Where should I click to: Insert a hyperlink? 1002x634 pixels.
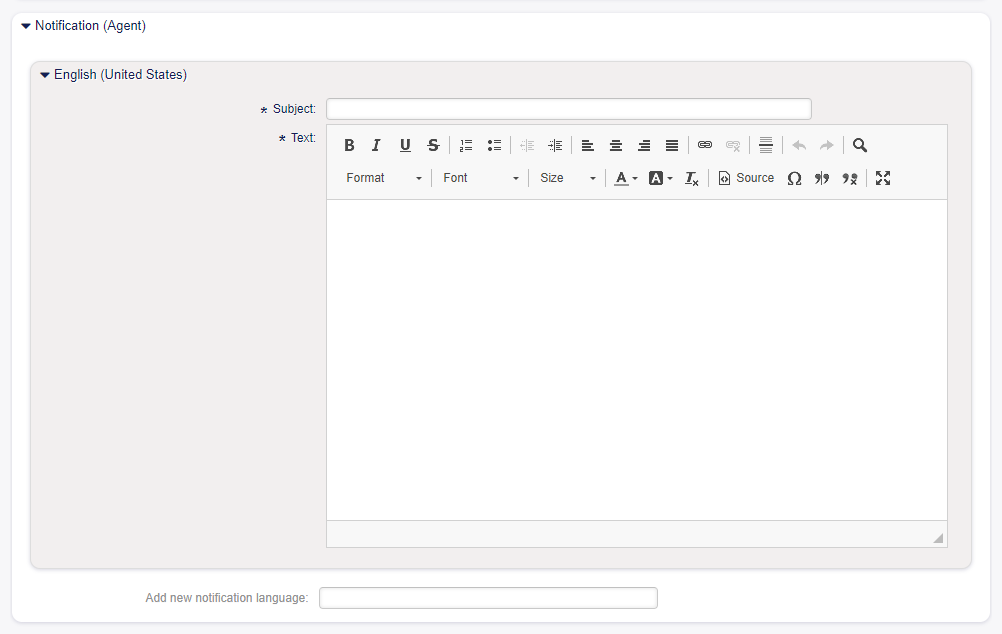pyautogui.click(x=705, y=145)
